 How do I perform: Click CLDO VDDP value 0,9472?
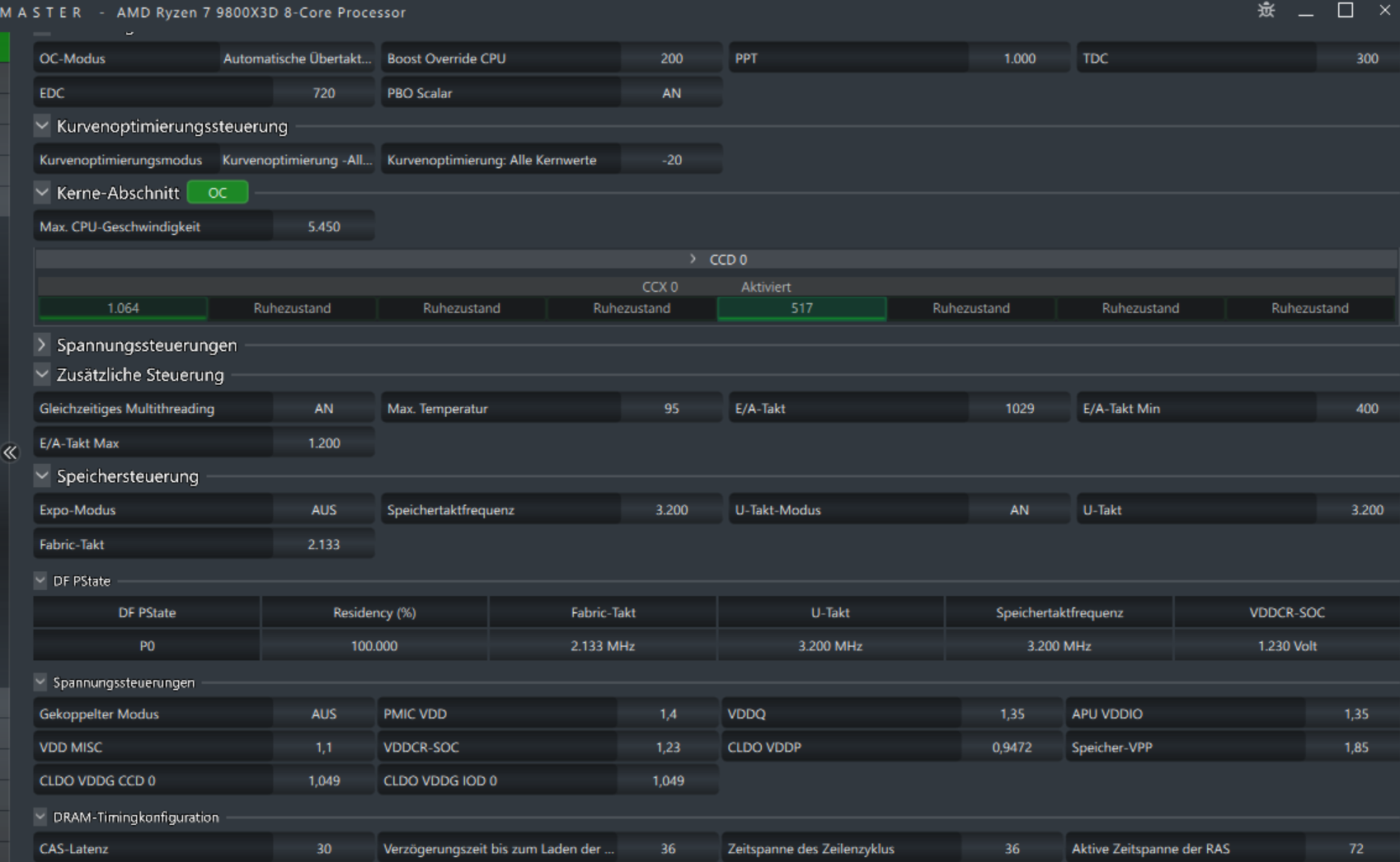[1012, 747]
